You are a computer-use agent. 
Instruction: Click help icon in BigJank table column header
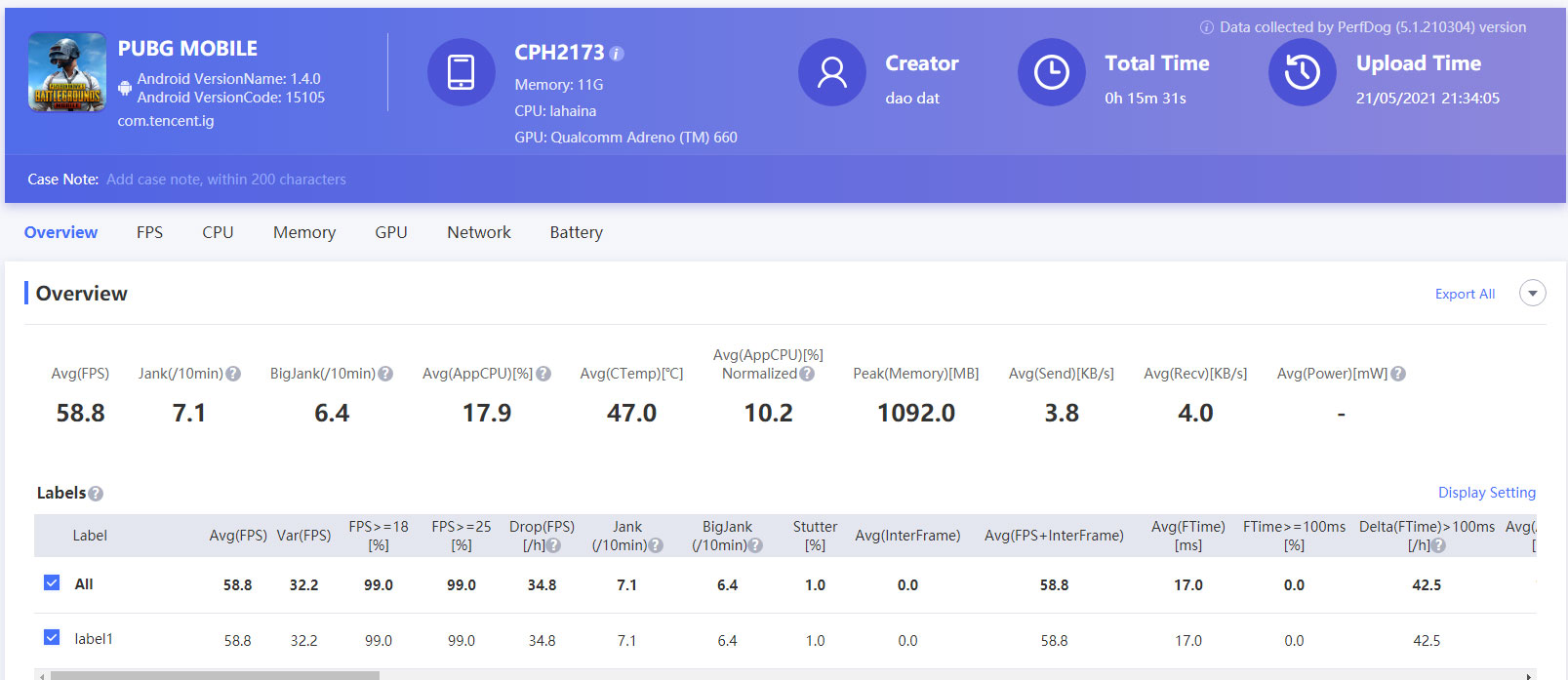tap(755, 545)
